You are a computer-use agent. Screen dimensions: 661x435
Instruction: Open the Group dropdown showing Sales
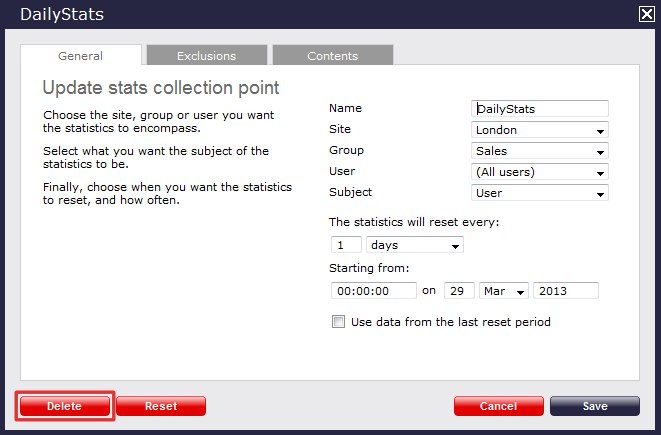[x=540, y=151]
